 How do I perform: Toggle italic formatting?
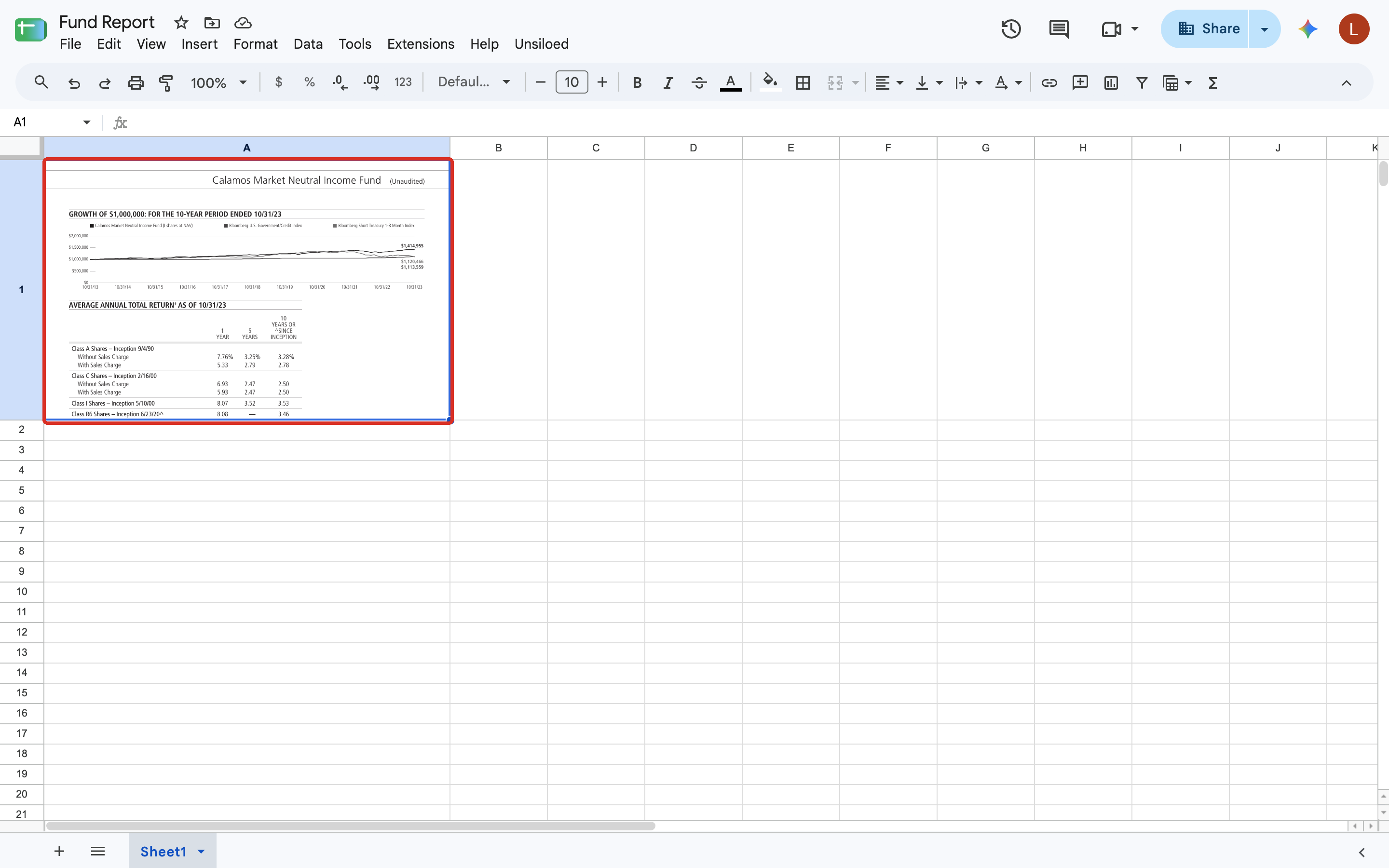tap(668, 82)
